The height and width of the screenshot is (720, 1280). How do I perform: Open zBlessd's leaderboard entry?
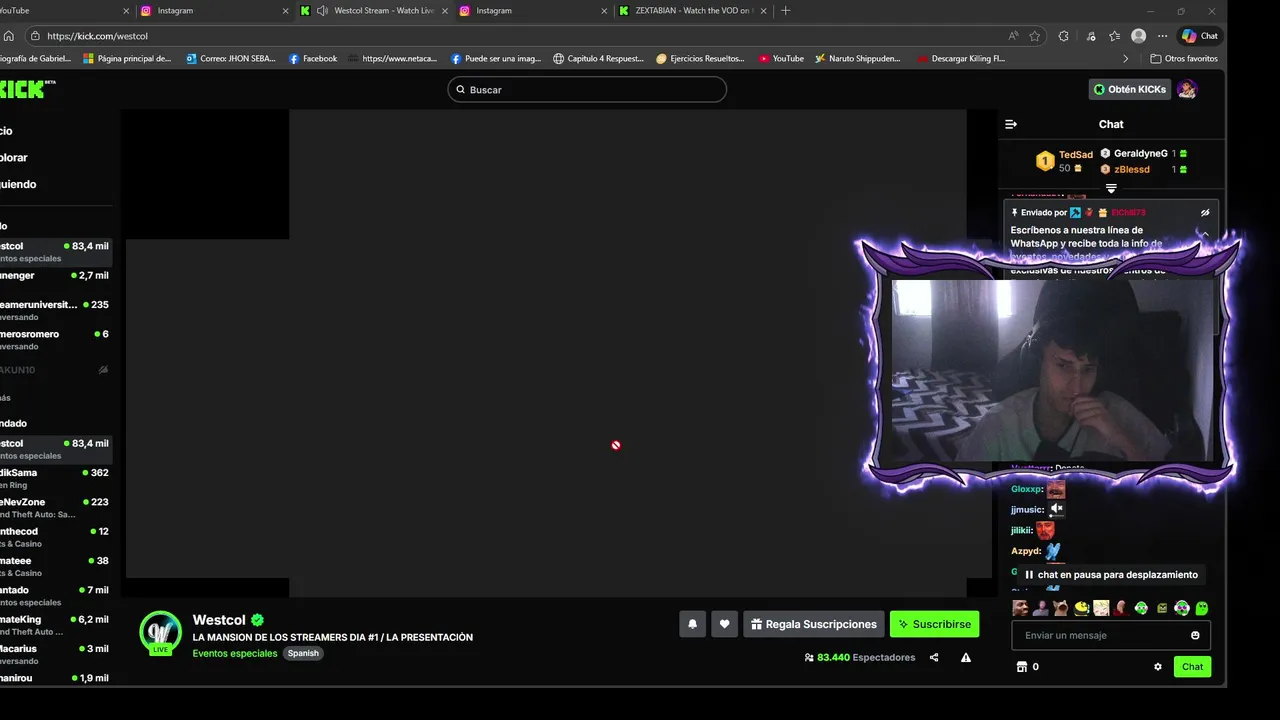tap(1143, 169)
